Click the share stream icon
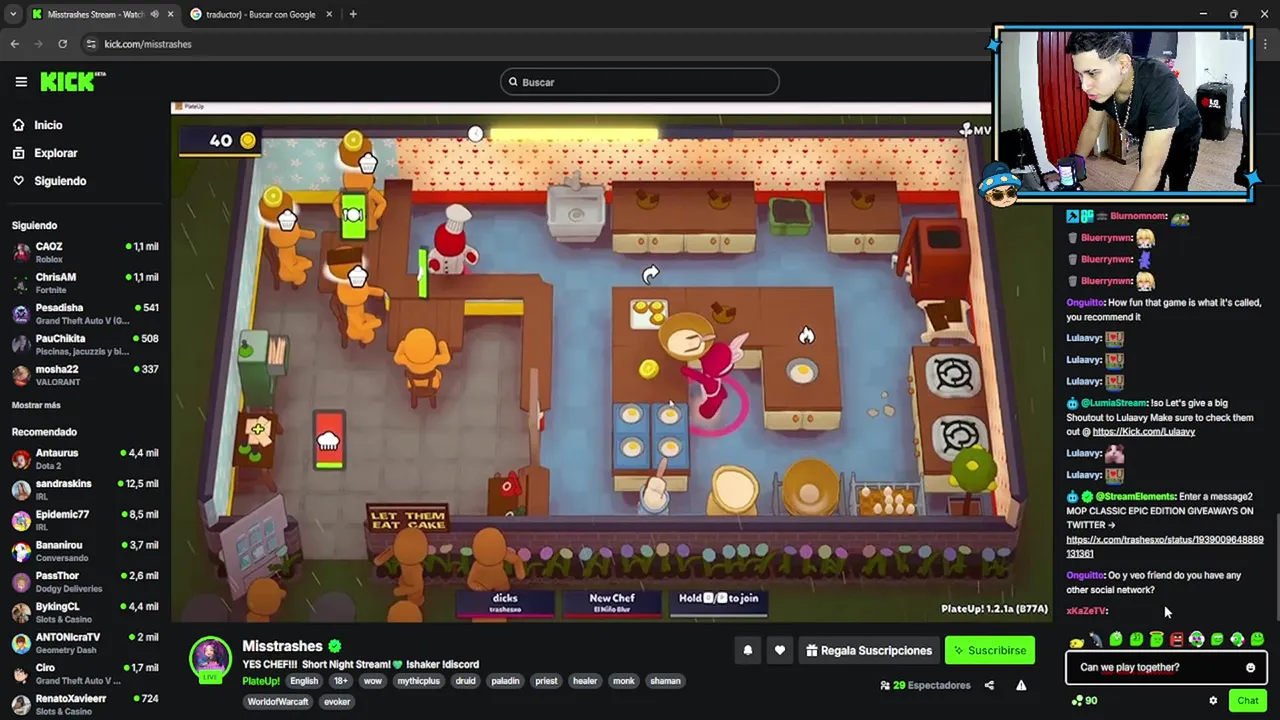 (989, 685)
